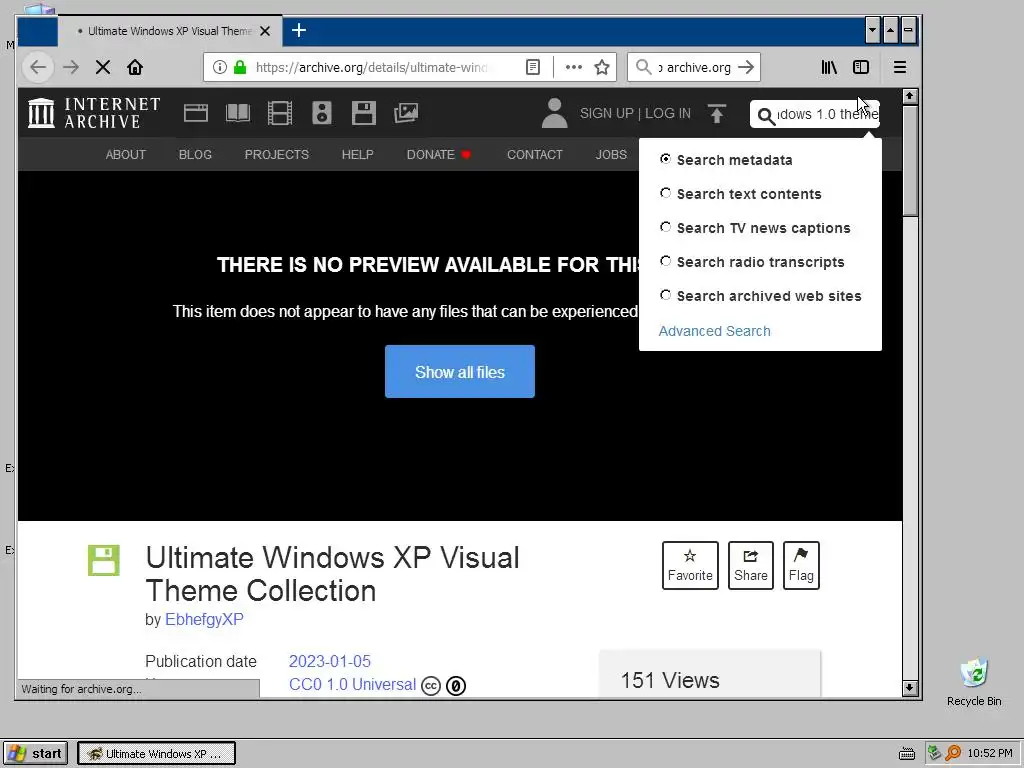
Task: Open the browser home page icon
Action: coord(135,67)
